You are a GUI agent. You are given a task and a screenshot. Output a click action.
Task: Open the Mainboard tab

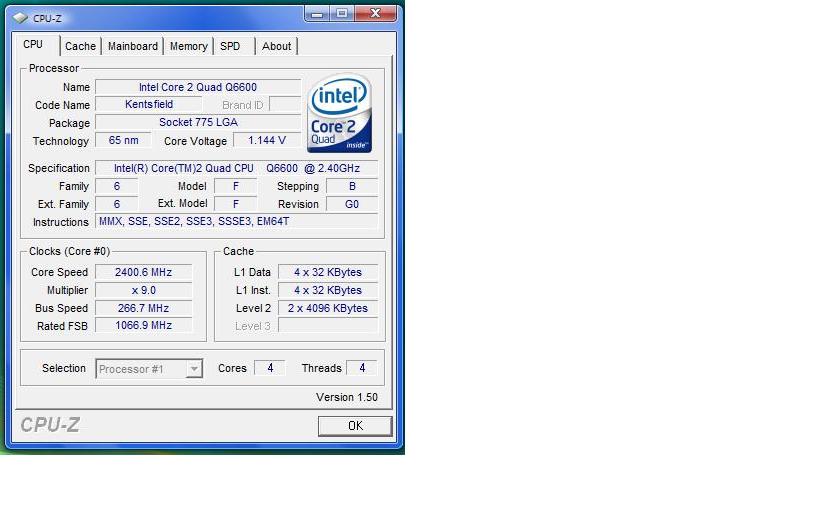click(x=133, y=47)
